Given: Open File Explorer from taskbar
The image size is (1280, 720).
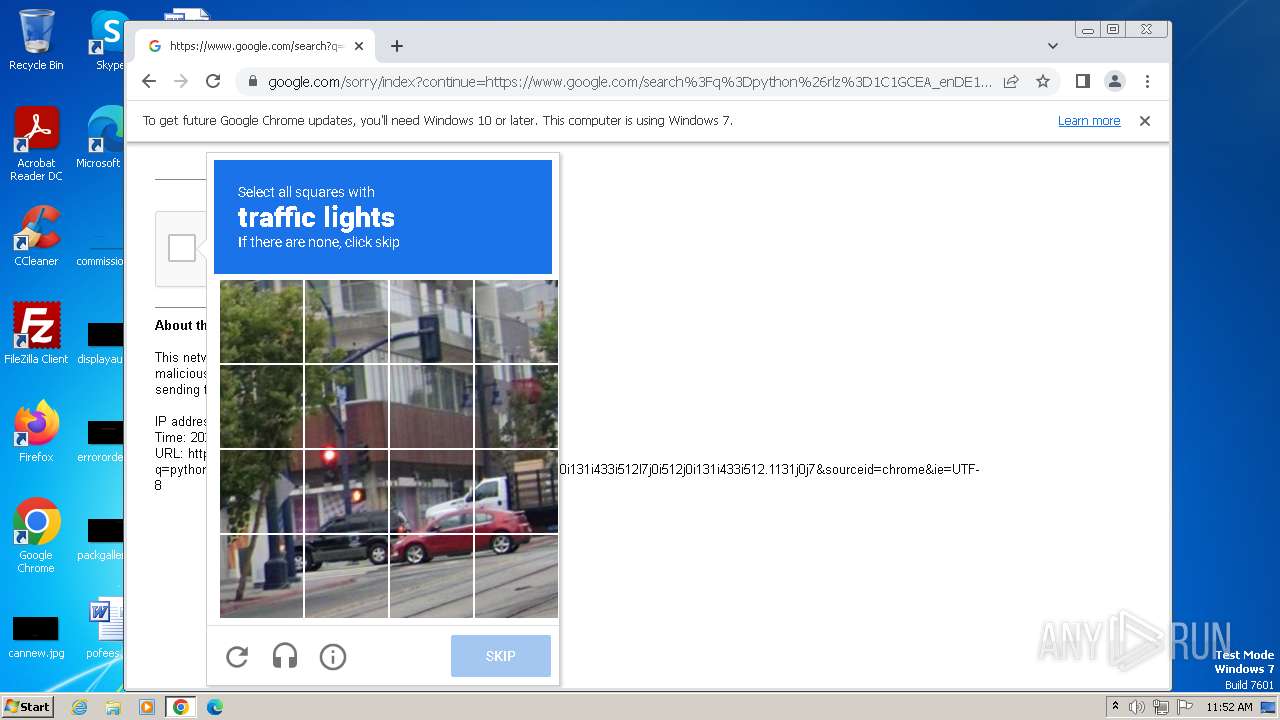Looking at the screenshot, I should tap(113, 707).
